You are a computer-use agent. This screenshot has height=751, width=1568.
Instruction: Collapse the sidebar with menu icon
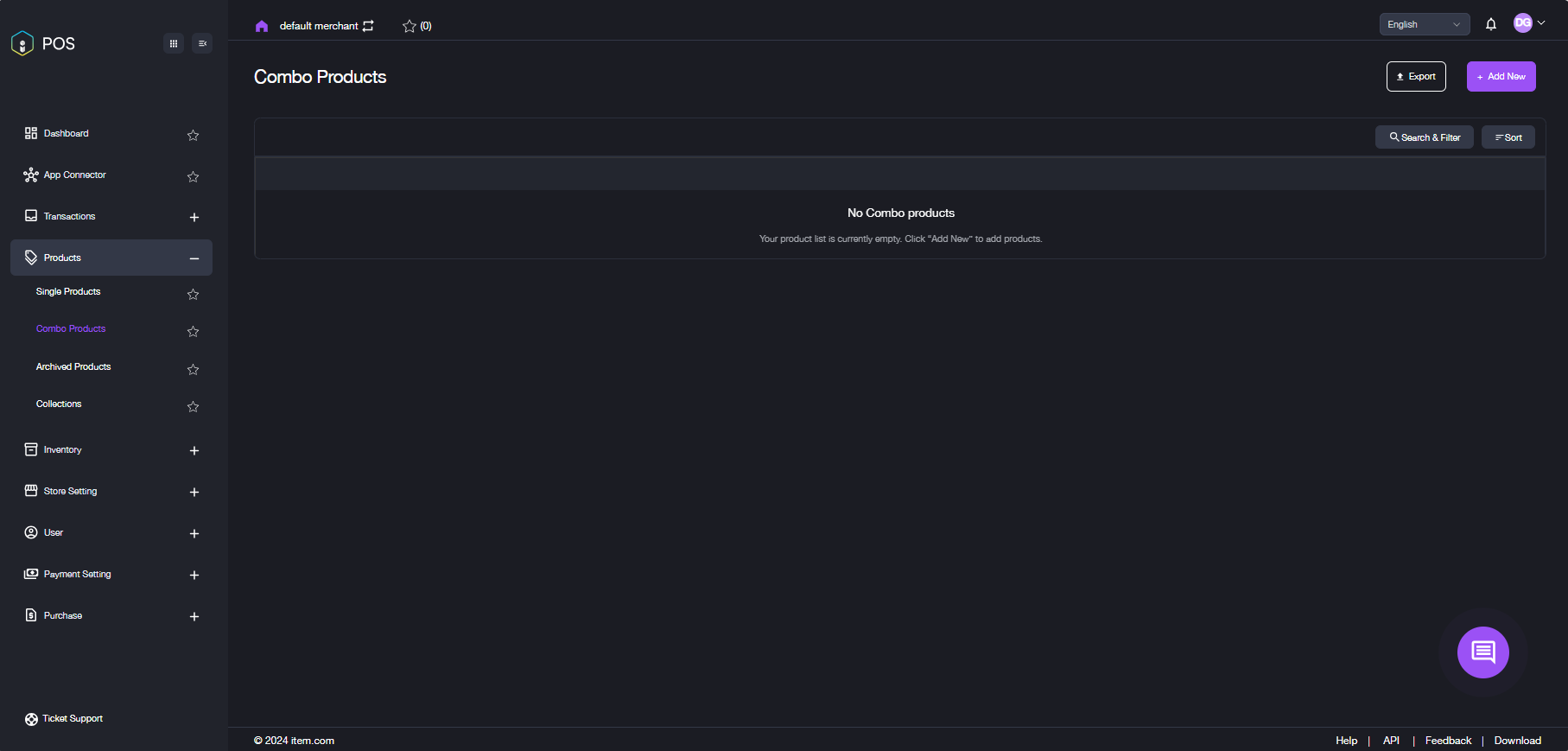point(202,43)
